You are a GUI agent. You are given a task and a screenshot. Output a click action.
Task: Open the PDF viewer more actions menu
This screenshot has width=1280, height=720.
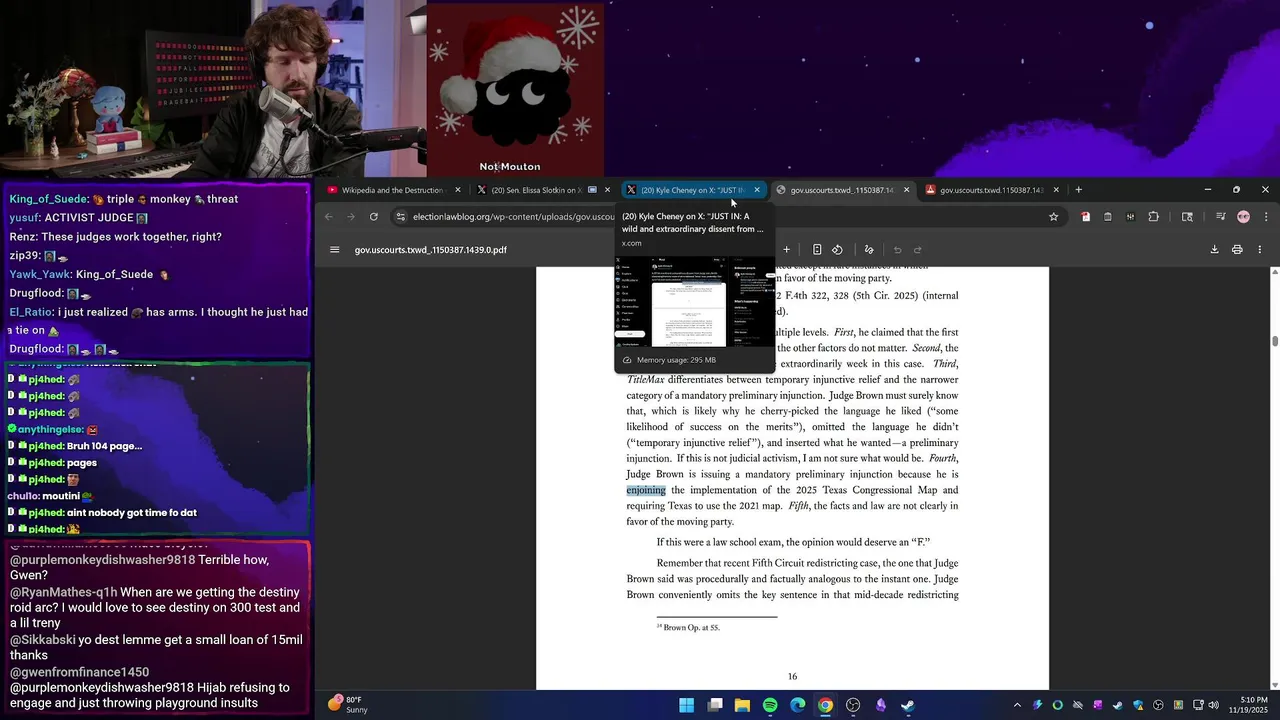coord(1259,250)
